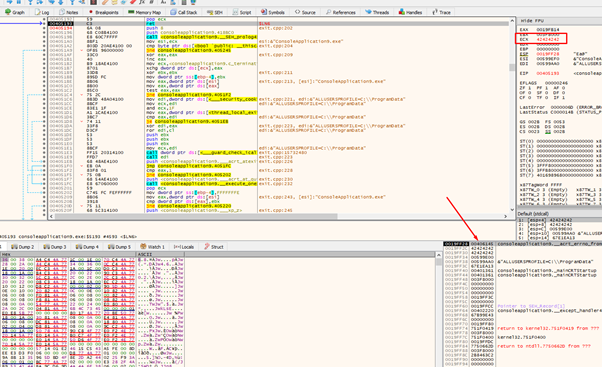
Task: Select the ESP register value 0019FF28
Action: click(x=547, y=54)
